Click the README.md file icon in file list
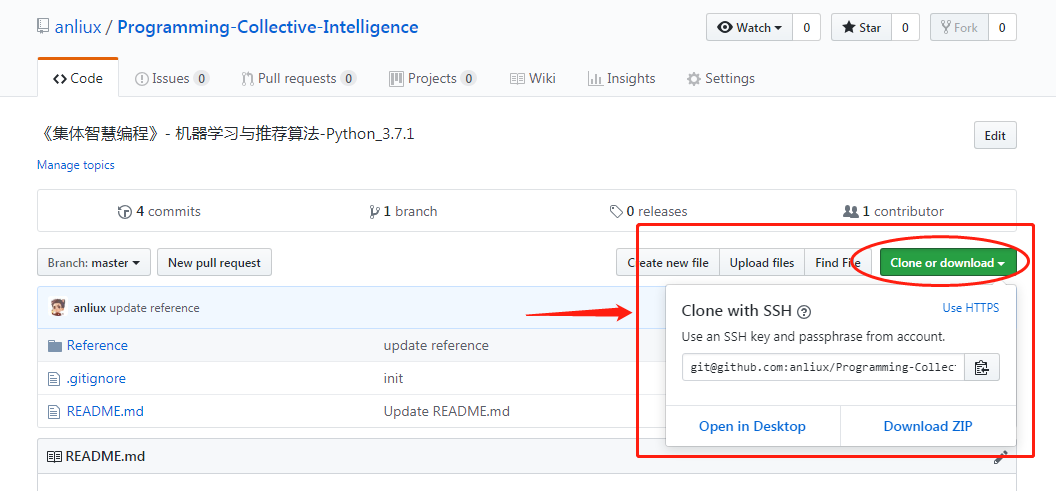Screen dimensions: 1056x491 pos(54,411)
